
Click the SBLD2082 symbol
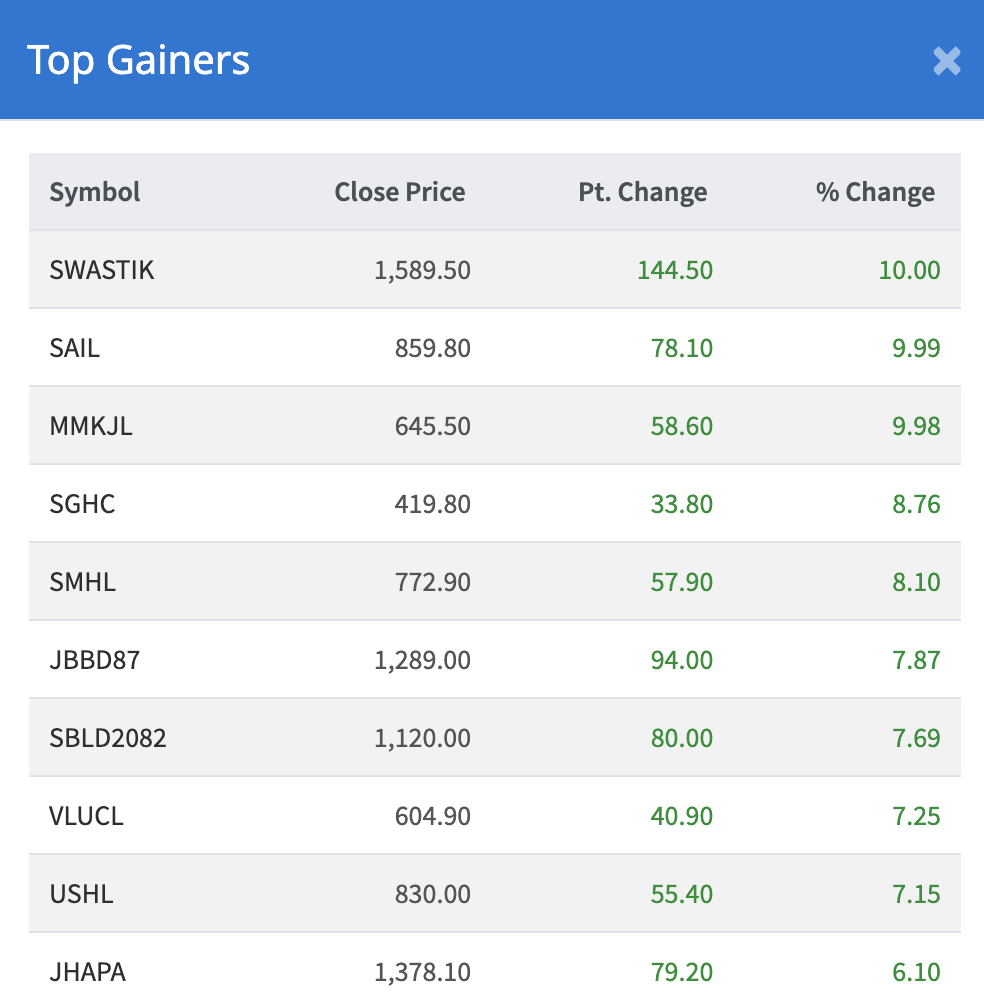[108, 738]
